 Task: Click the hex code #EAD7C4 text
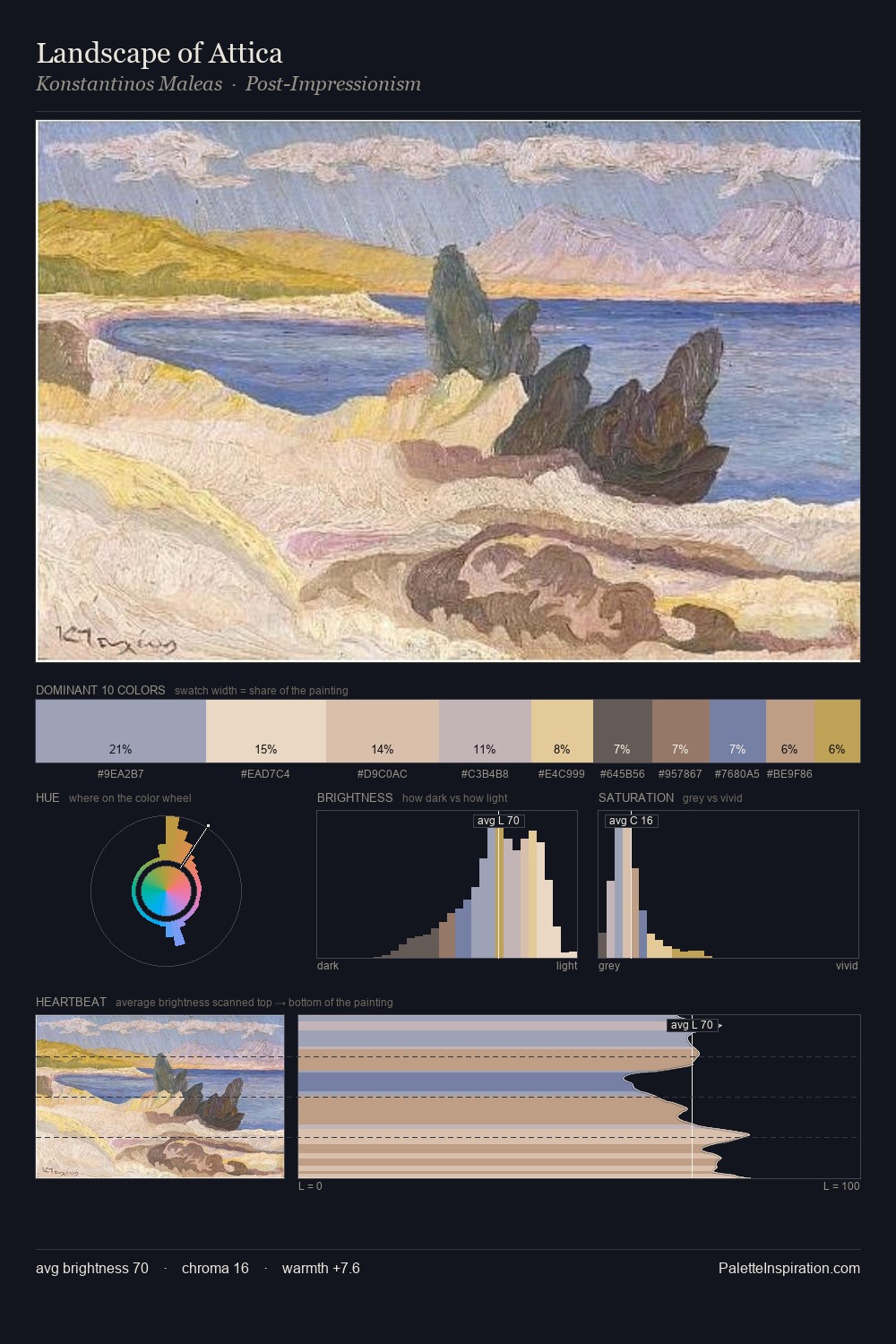point(265,773)
